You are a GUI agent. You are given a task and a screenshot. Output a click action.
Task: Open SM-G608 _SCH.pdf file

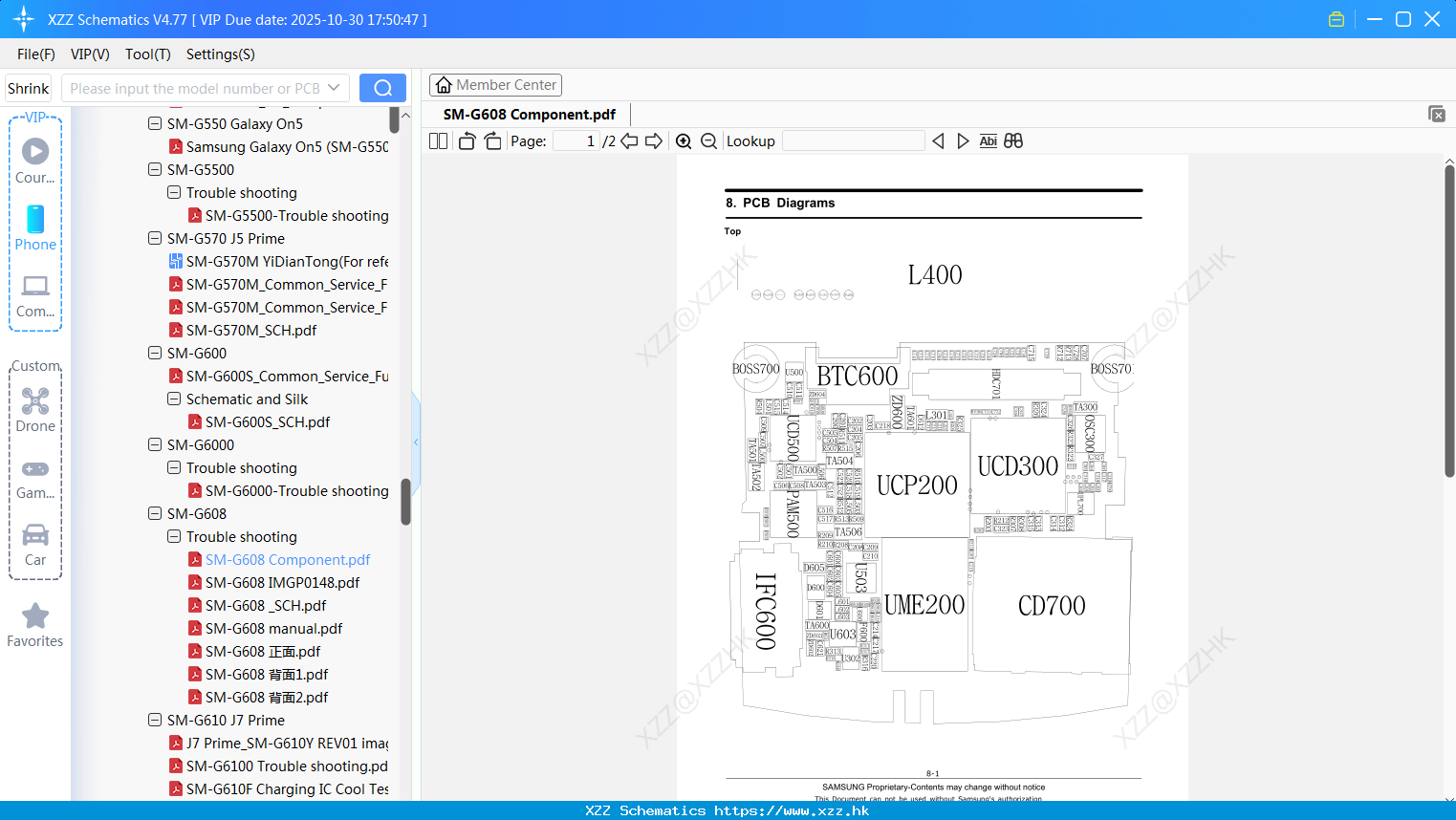point(266,605)
